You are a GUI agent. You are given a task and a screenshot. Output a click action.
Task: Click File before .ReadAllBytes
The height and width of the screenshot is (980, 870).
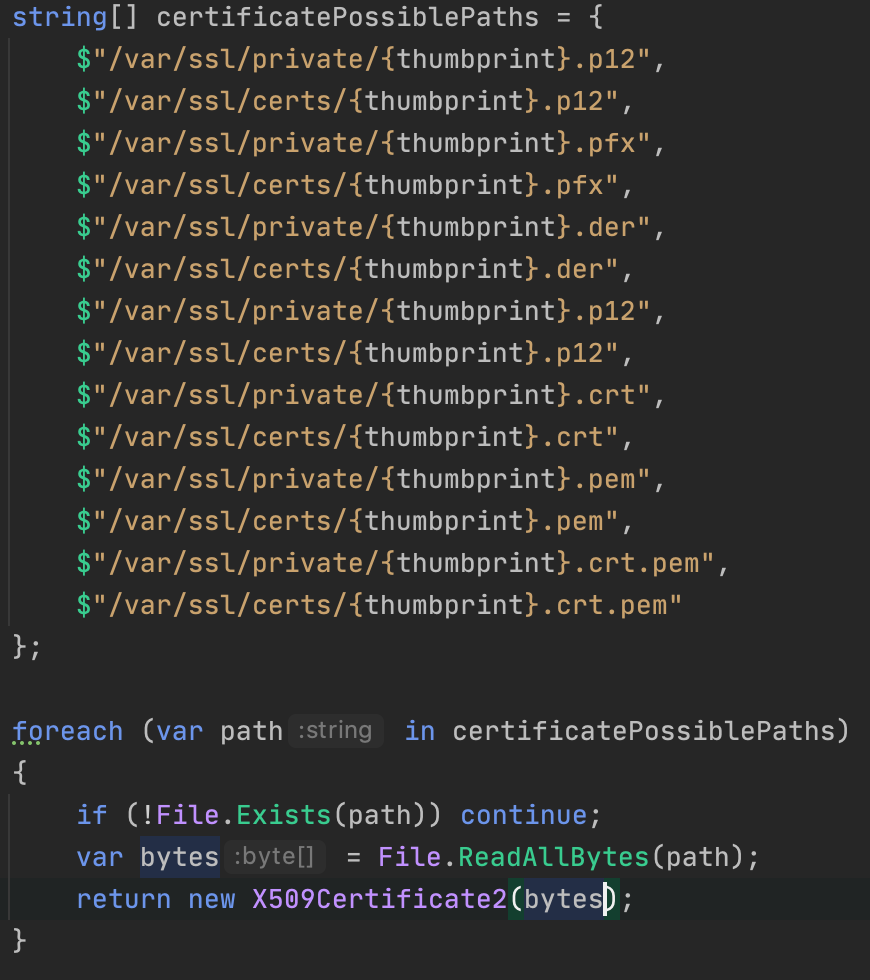(410, 857)
